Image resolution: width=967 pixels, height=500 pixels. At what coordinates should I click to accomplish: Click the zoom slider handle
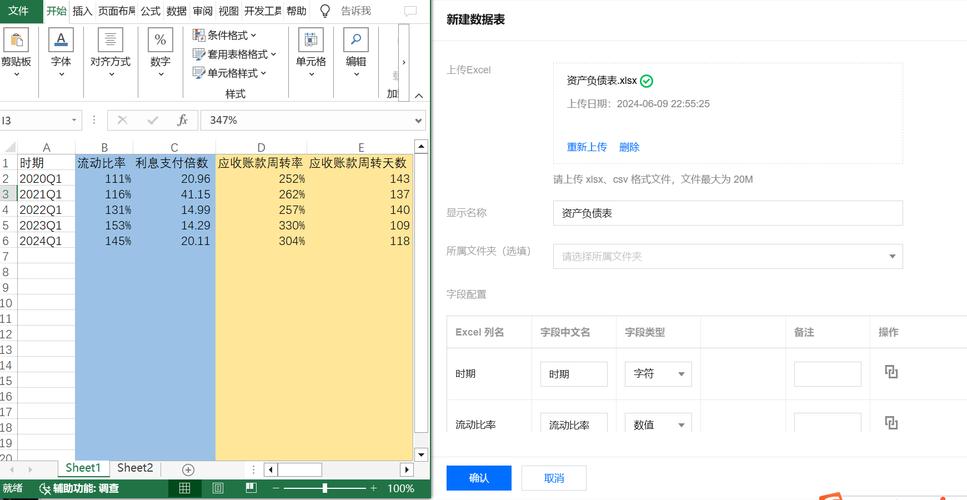[325, 488]
